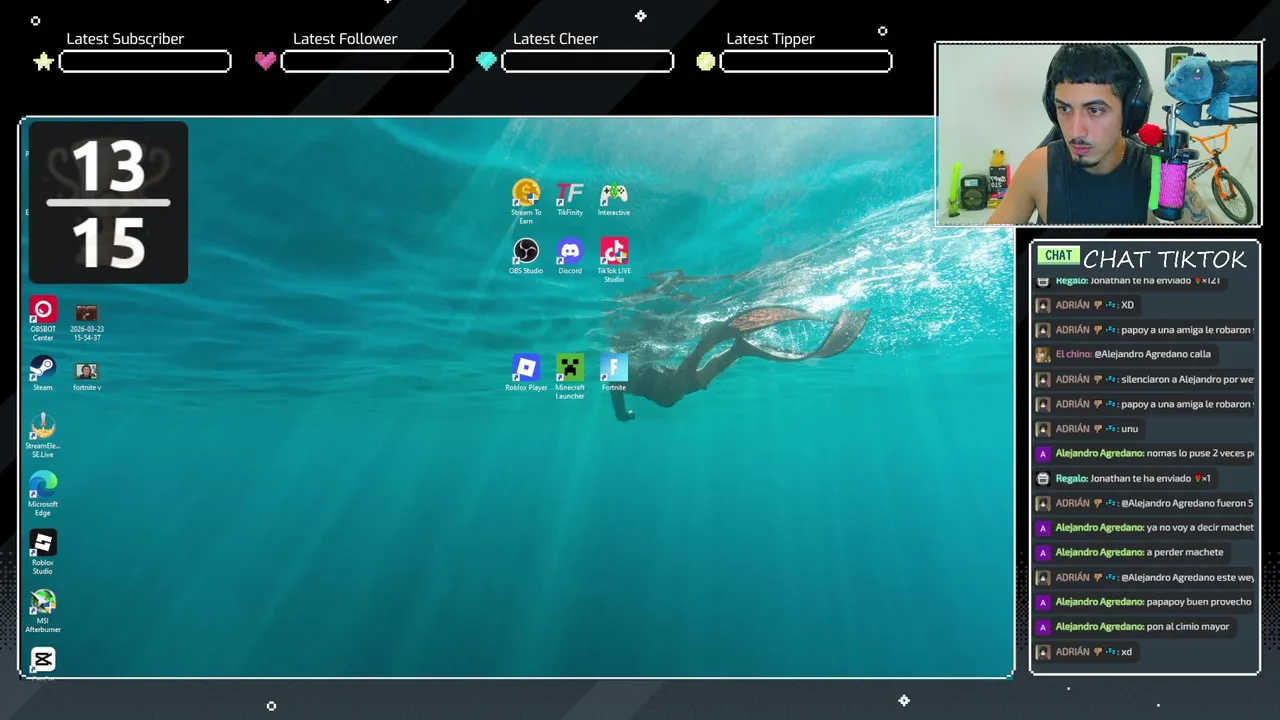Click chat message "El chino: @Alejandro Agredano calla"
Screen dimensions: 1280x720
point(1133,354)
